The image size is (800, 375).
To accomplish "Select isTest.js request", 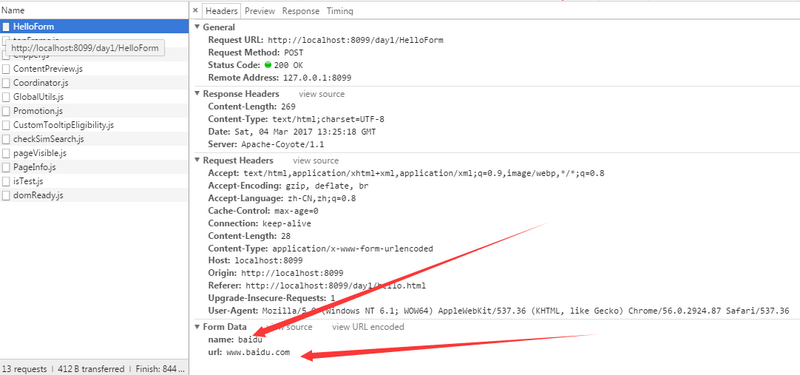I will [94, 181].
